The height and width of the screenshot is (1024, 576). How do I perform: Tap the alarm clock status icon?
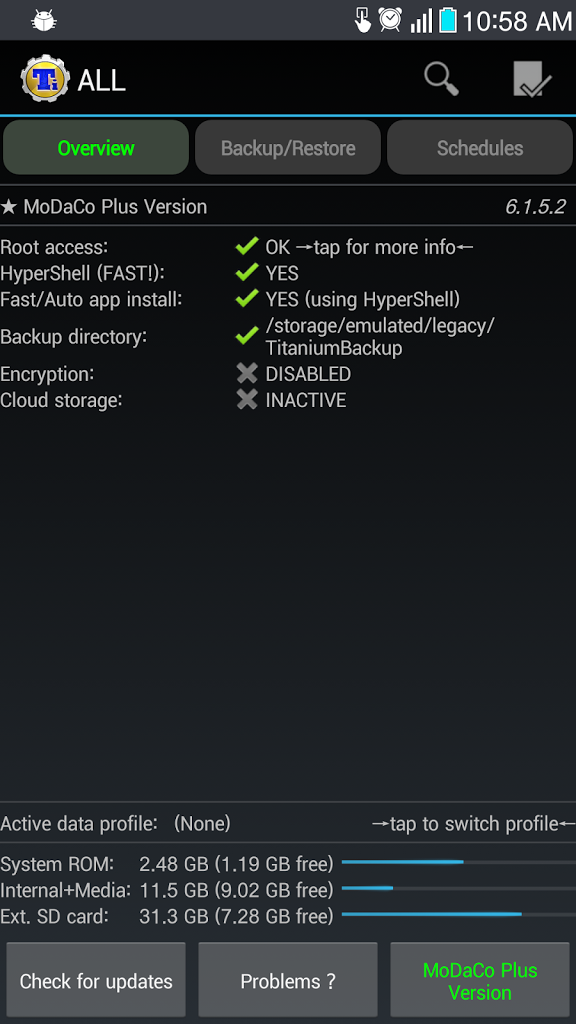click(x=391, y=20)
